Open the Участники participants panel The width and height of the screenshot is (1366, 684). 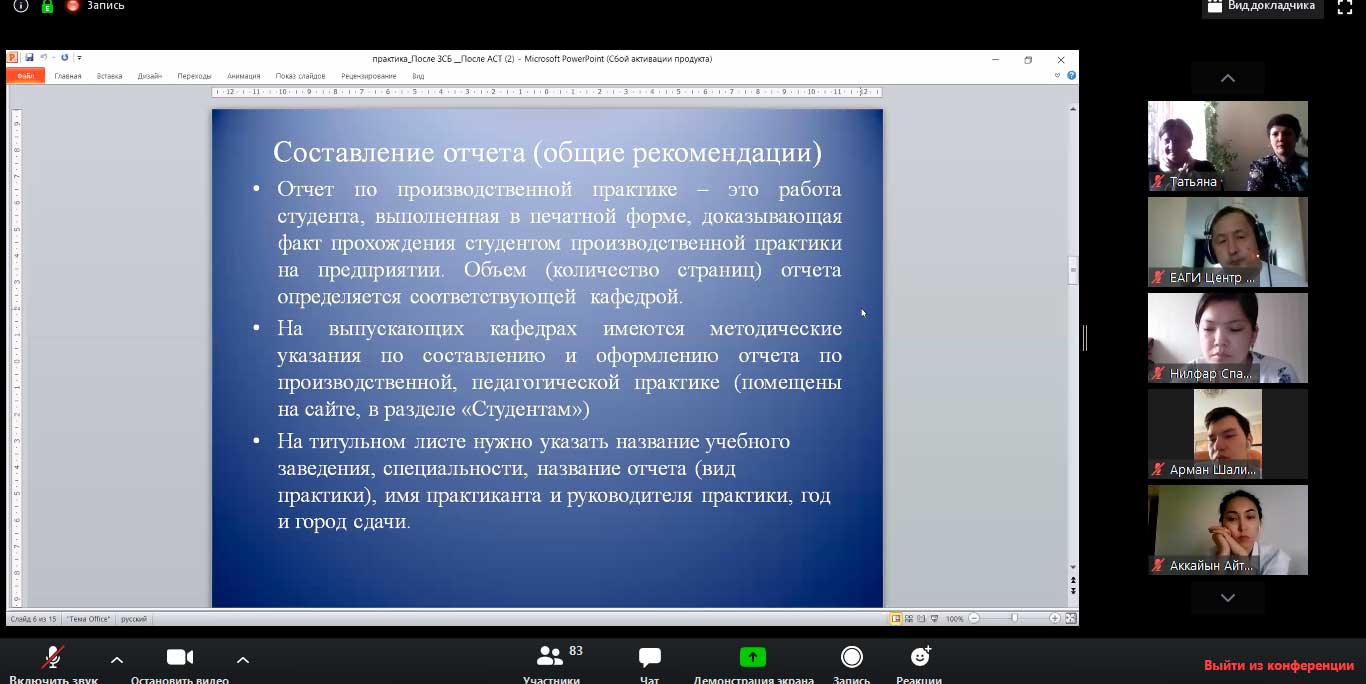(551, 659)
